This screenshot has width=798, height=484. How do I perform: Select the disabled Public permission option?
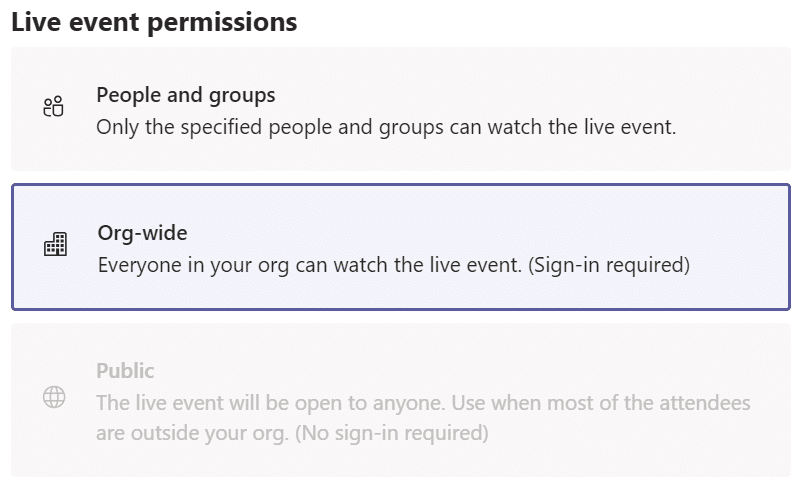pos(401,401)
